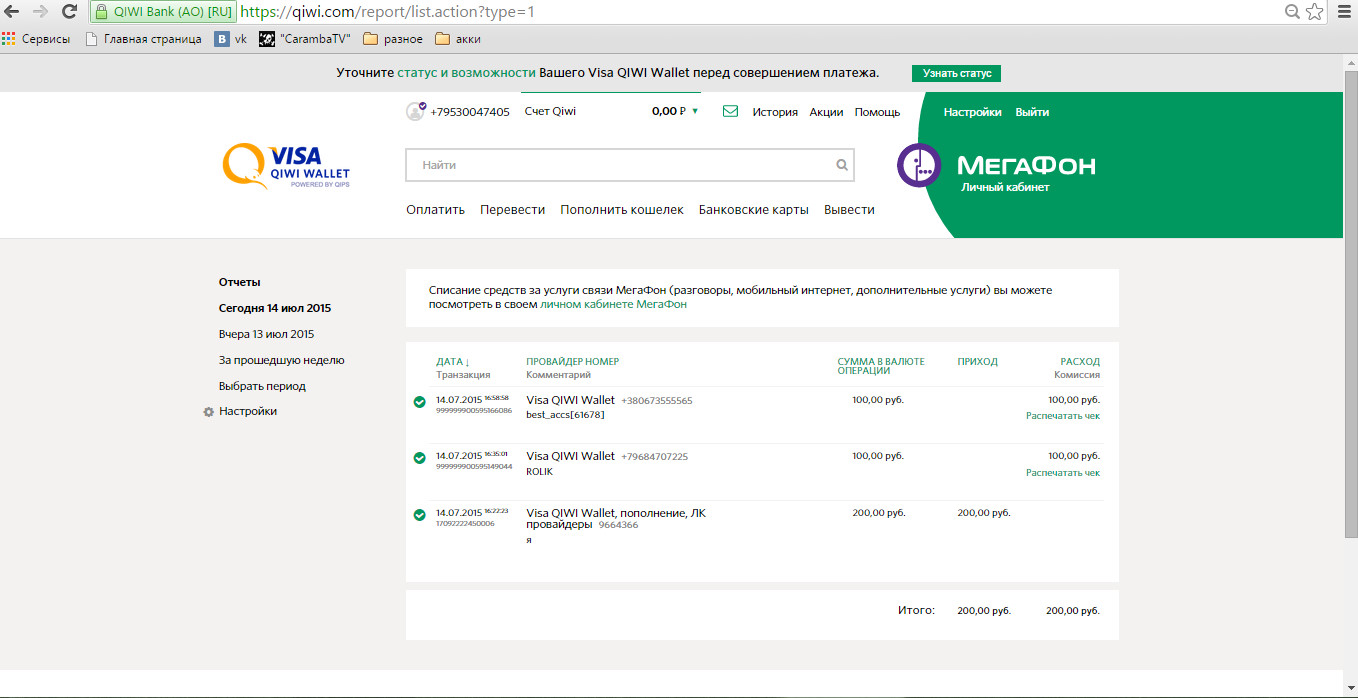This screenshot has height=698, width=1358.
Task: Click the page vertical scrollbar
Action: (1350, 300)
